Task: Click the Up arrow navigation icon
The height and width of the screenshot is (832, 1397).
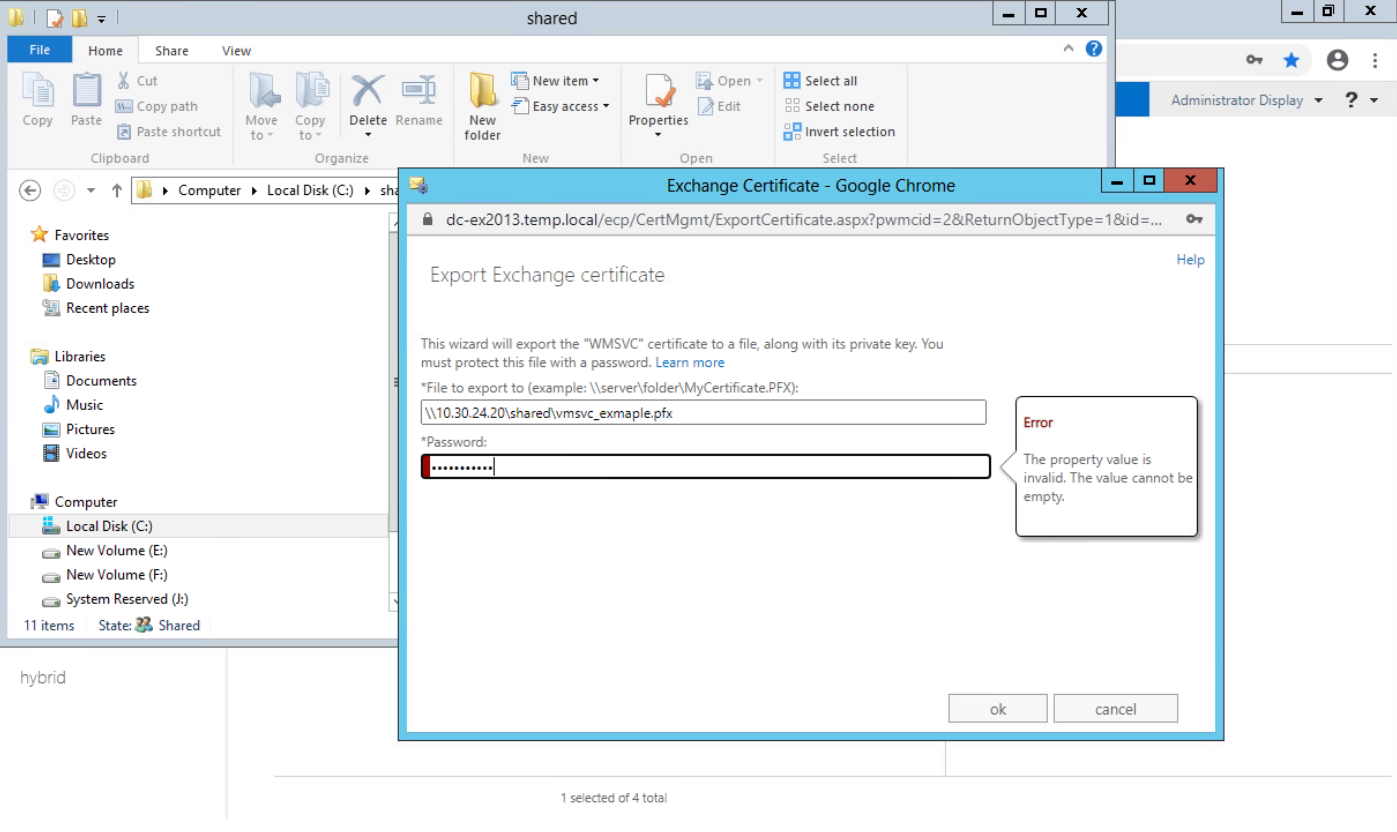Action: click(x=117, y=190)
